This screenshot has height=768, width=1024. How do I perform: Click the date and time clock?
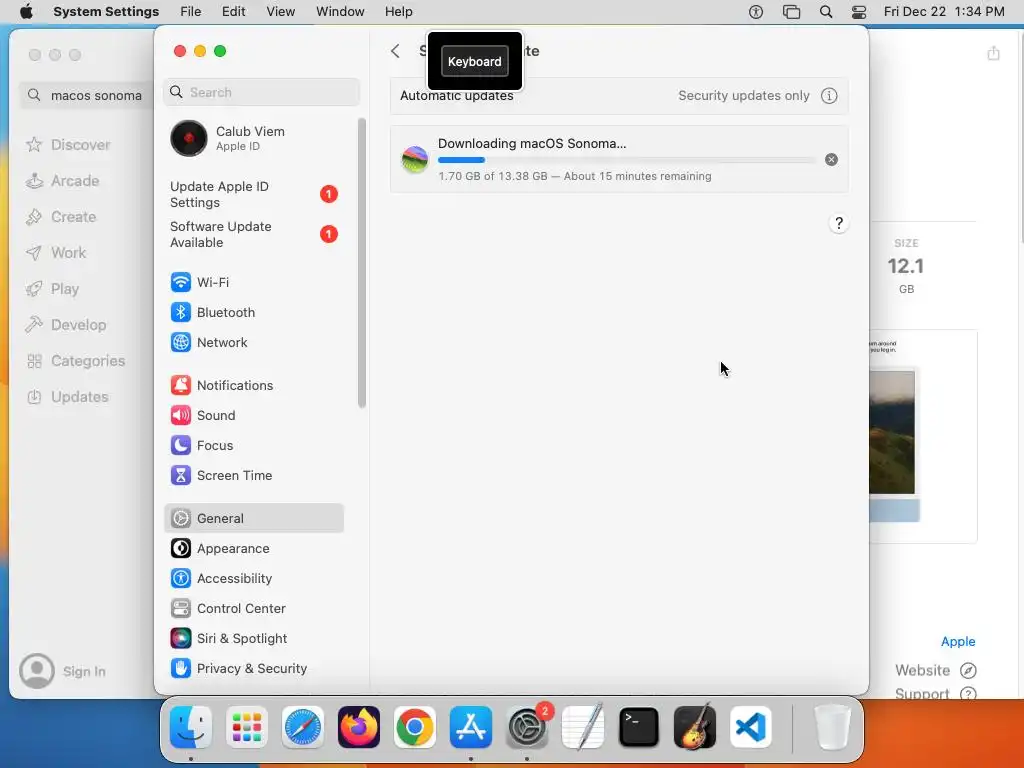(x=944, y=12)
